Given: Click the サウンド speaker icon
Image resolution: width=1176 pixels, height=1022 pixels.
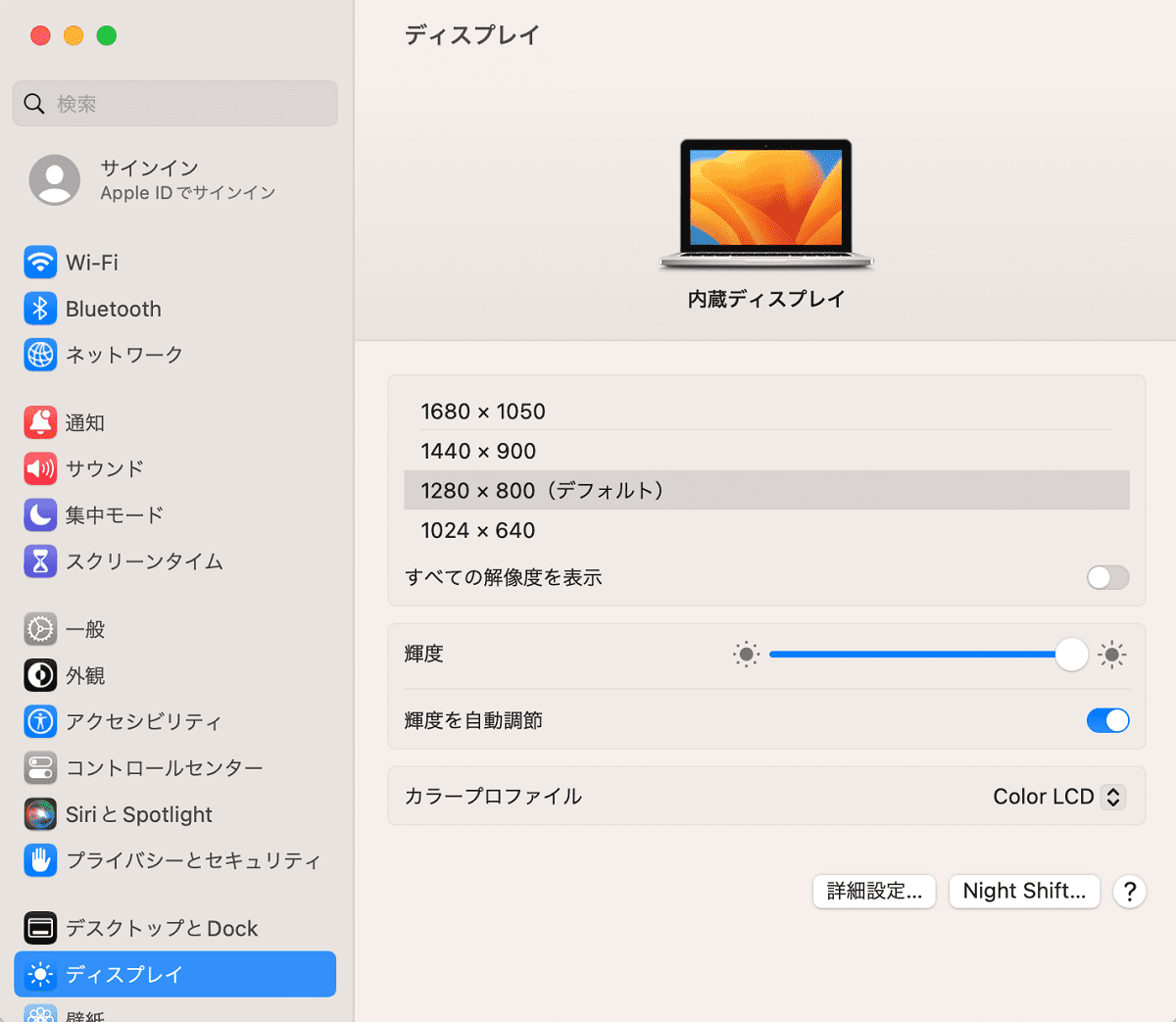Looking at the screenshot, I should (x=40, y=468).
